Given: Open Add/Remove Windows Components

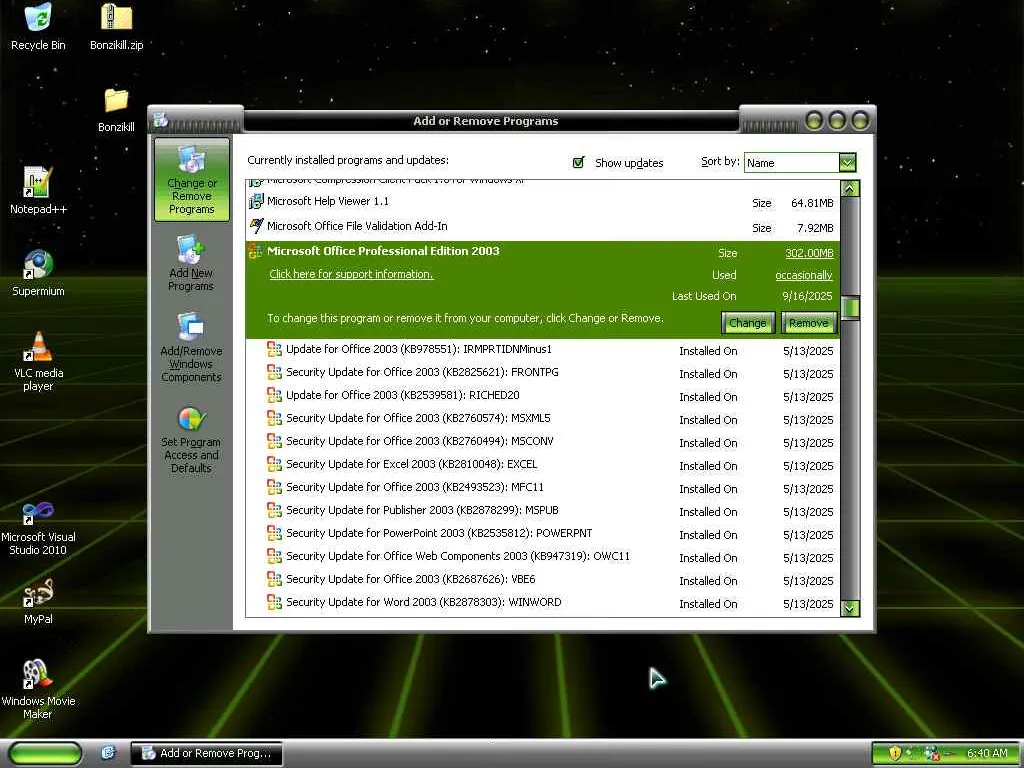Looking at the screenshot, I should click(191, 347).
